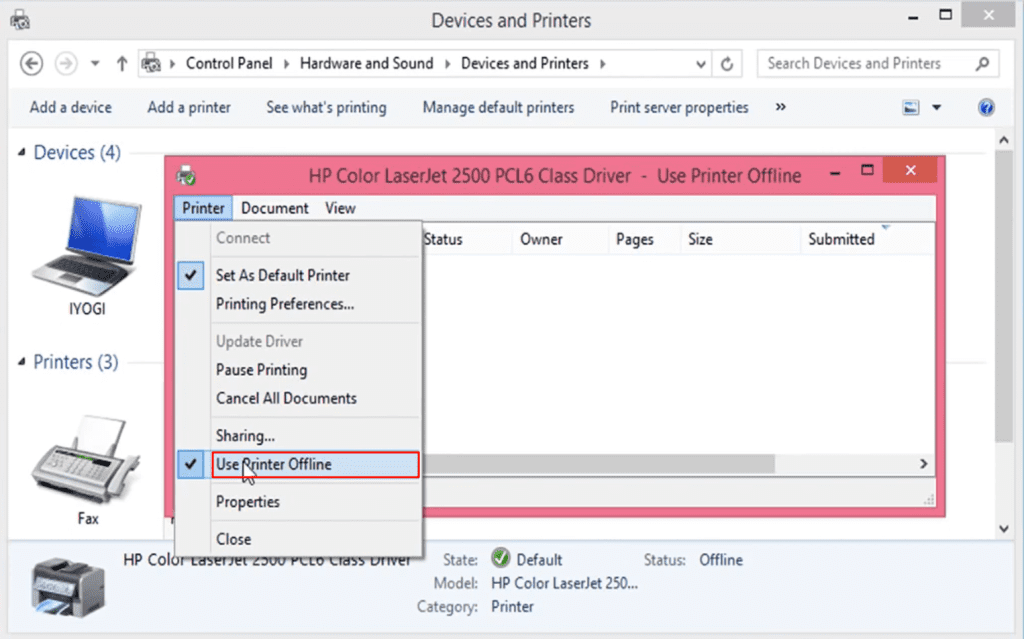Click the print queue window title icon

[186, 175]
